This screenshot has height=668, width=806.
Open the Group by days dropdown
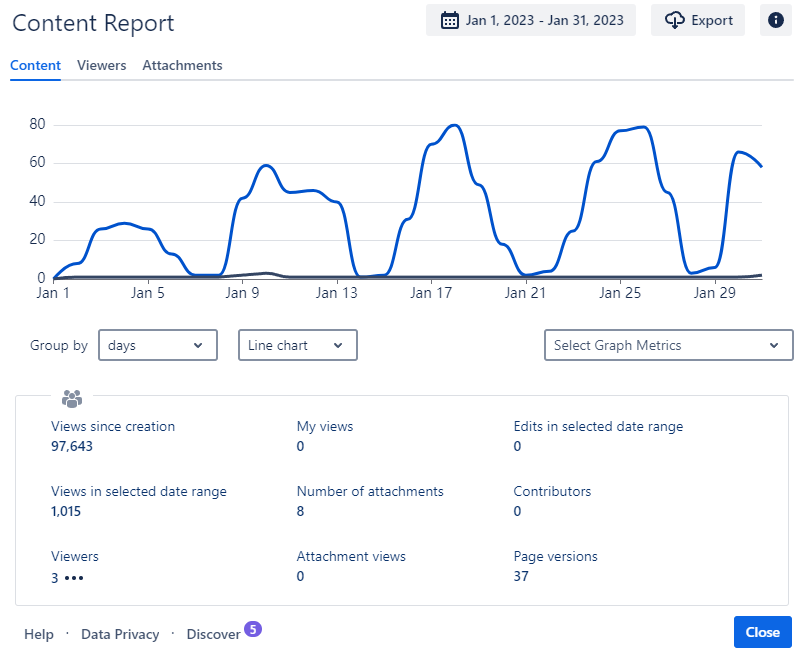click(158, 345)
